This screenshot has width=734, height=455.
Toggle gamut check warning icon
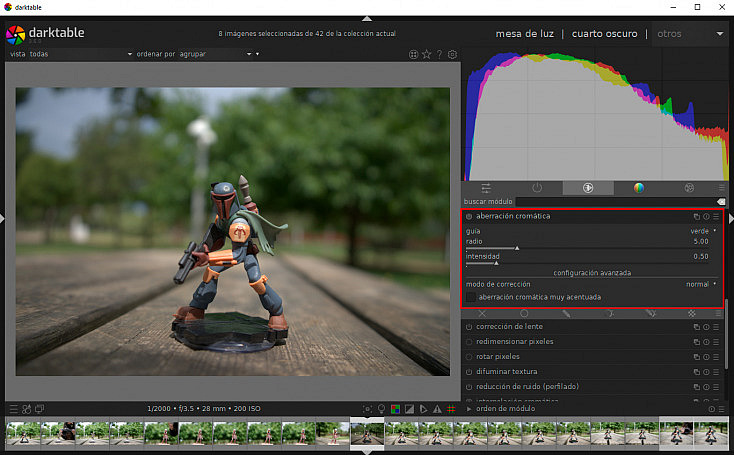[437, 409]
